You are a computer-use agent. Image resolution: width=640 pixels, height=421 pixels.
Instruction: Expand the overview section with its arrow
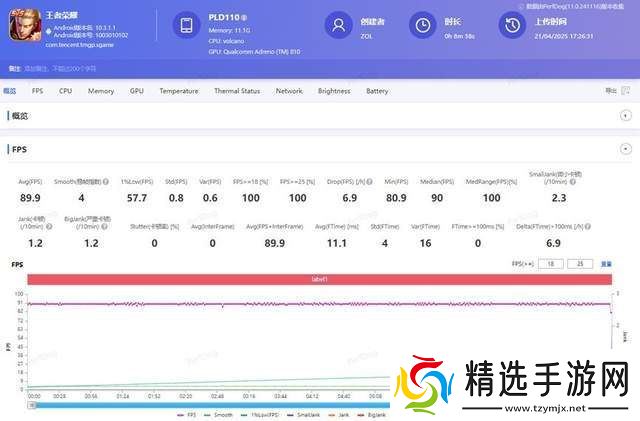point(626,116)
